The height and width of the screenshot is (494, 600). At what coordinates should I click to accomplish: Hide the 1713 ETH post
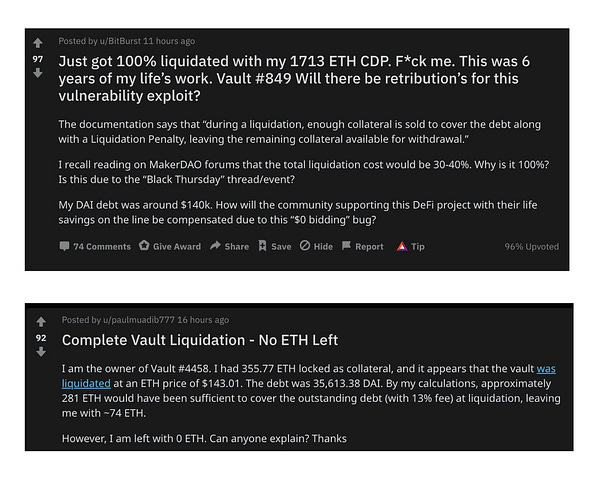pos(304,246)
